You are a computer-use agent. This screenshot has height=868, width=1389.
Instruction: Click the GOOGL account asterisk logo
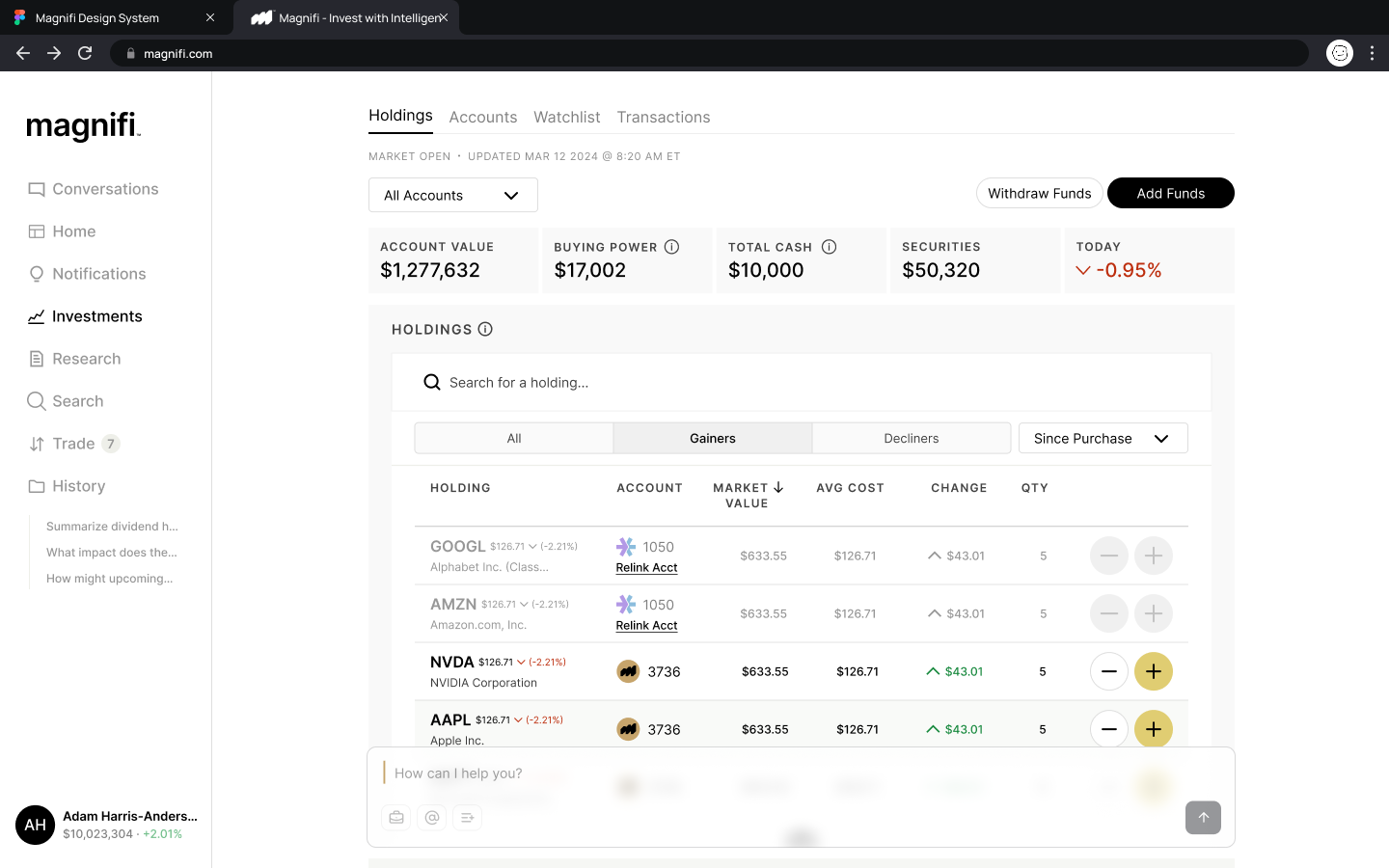pos(626,547)
